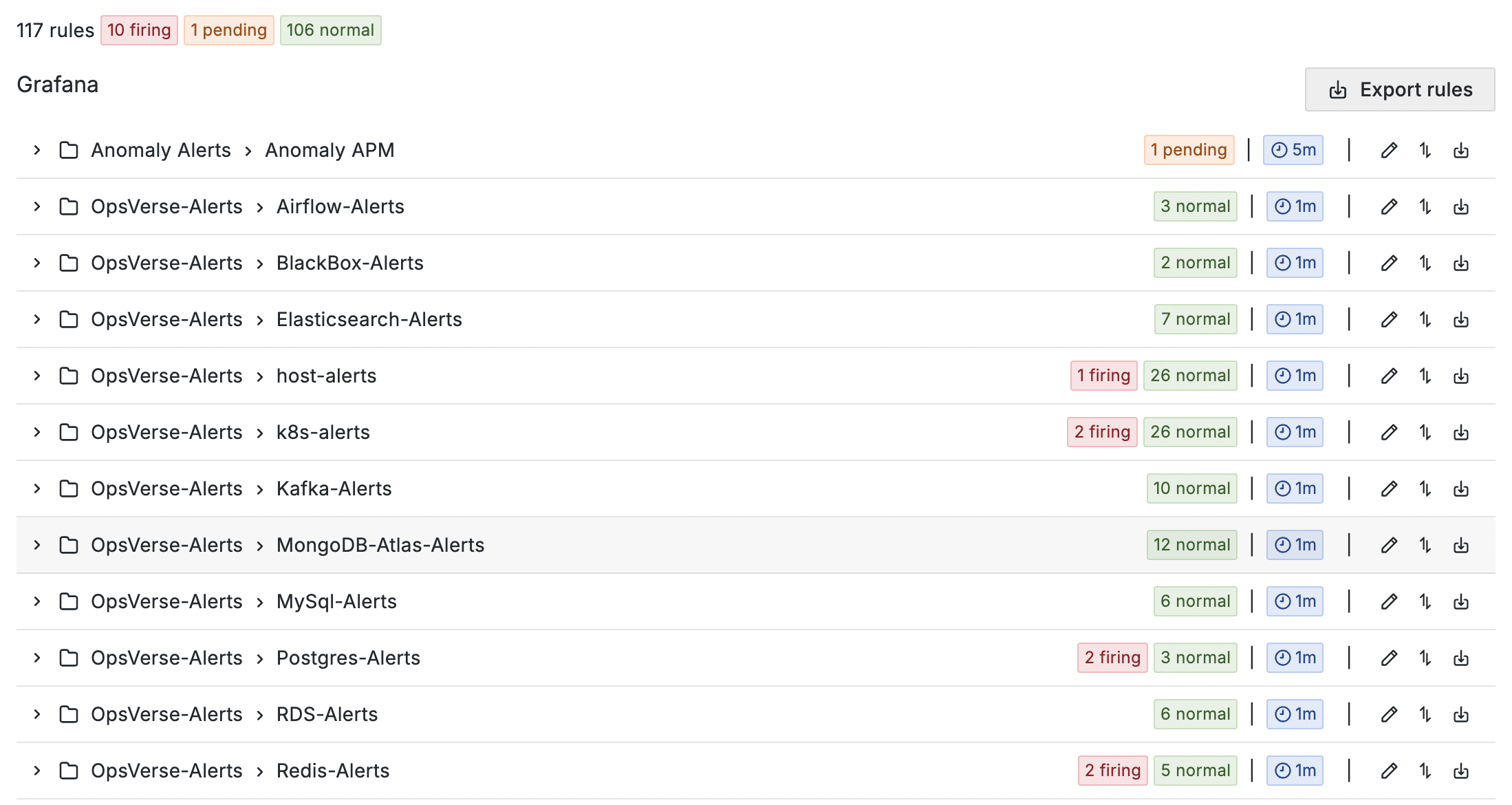Edit the Kafka-Alerts rule group
1512x805 pixels.
coord(1389,489)
